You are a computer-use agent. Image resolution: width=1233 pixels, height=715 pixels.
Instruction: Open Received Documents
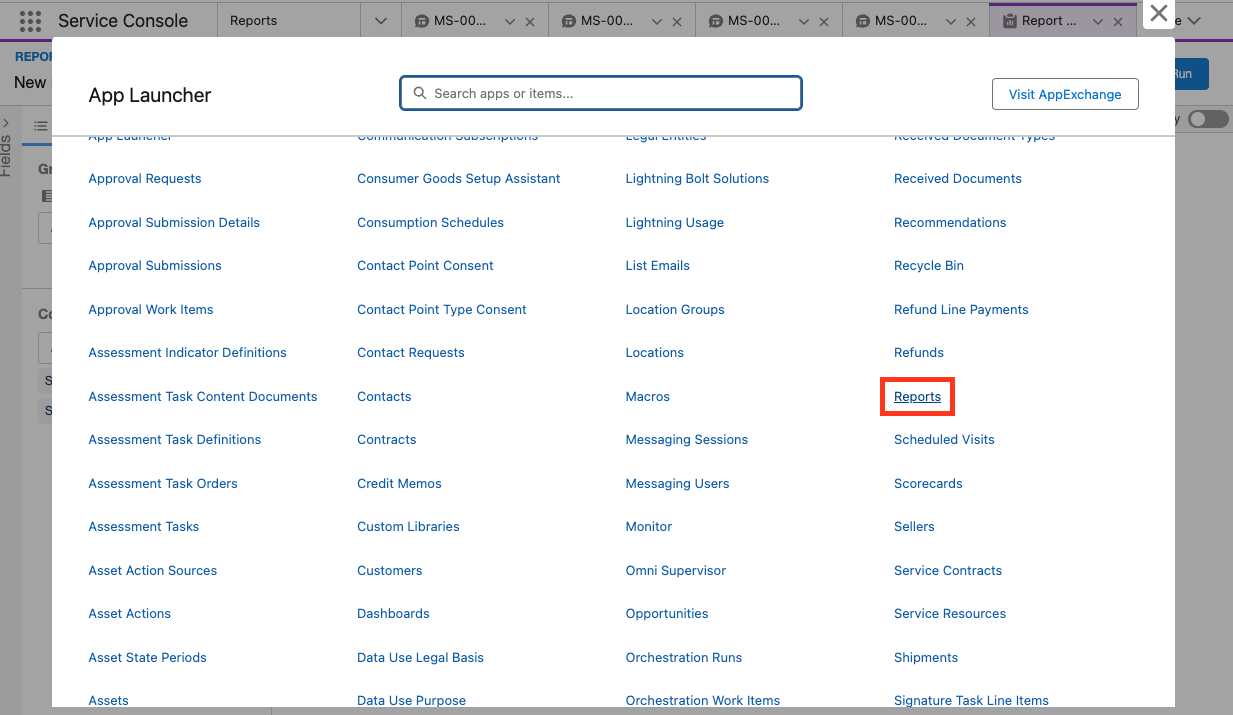958,179
